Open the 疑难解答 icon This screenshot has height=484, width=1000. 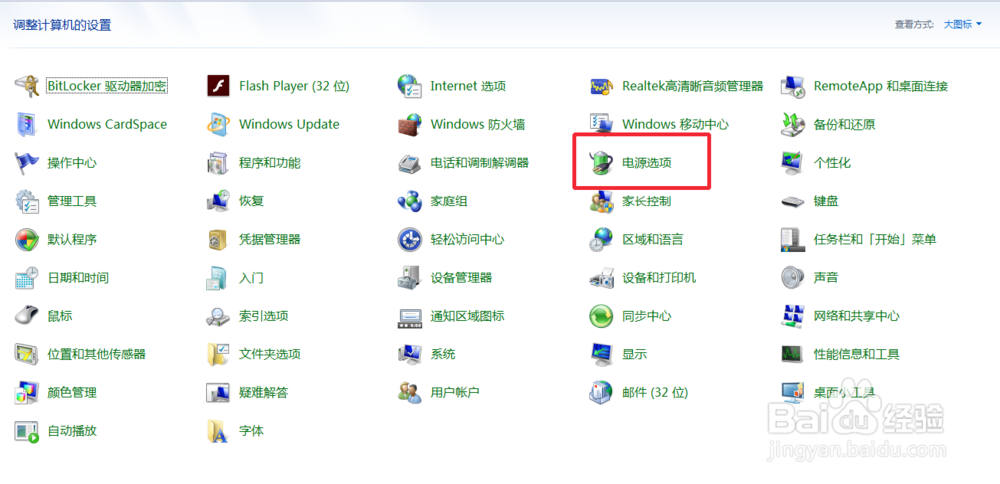tap(218, 392)
